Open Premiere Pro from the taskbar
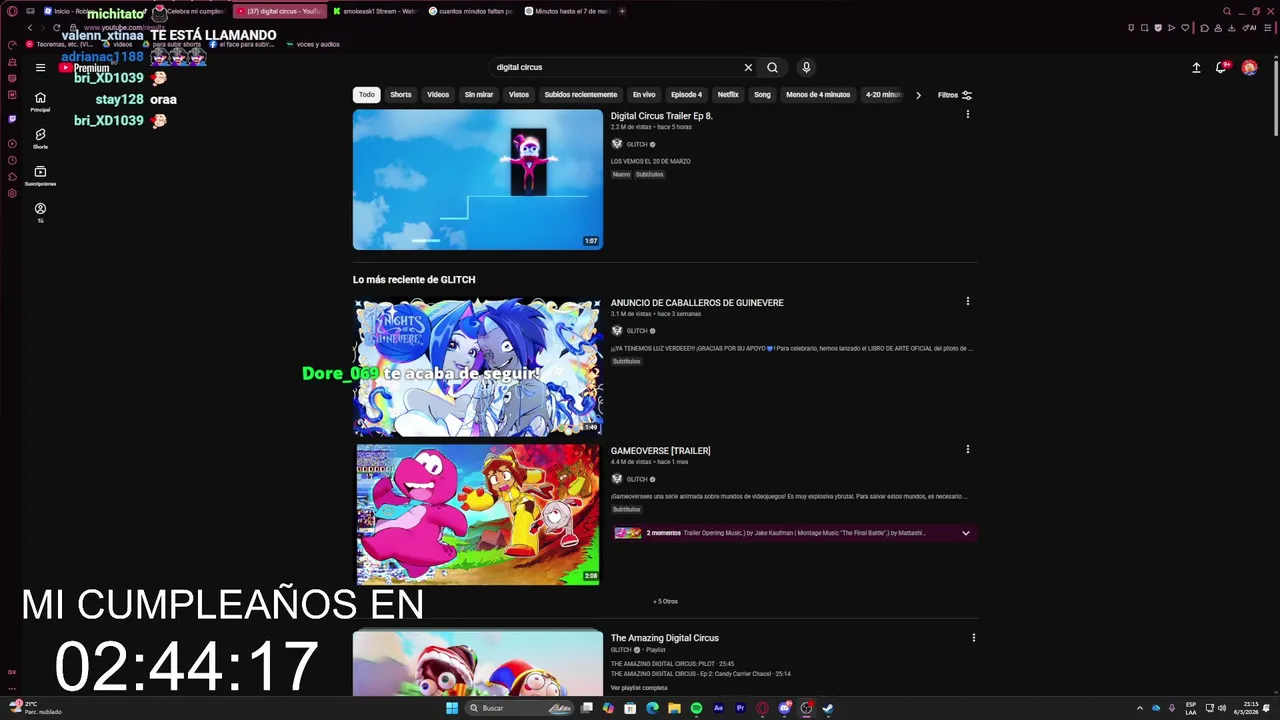The height and width of the screenshot is (720, 1280). click(740, 708)
